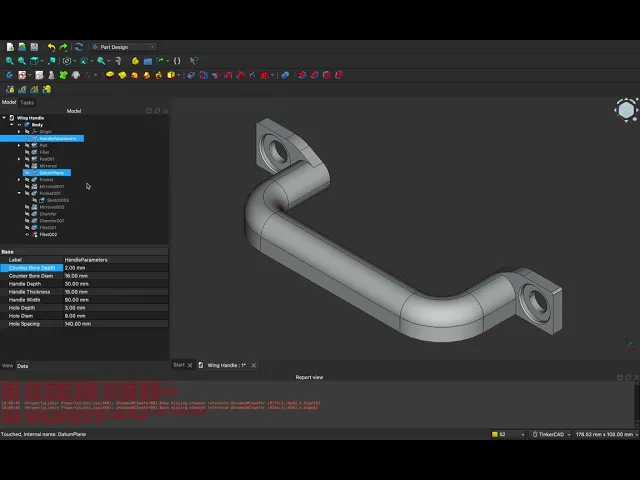Click the Hole Spacing value 140.00 mm
Image resolution: width=640 pixels, height=480 pixels.
point(78,324)
